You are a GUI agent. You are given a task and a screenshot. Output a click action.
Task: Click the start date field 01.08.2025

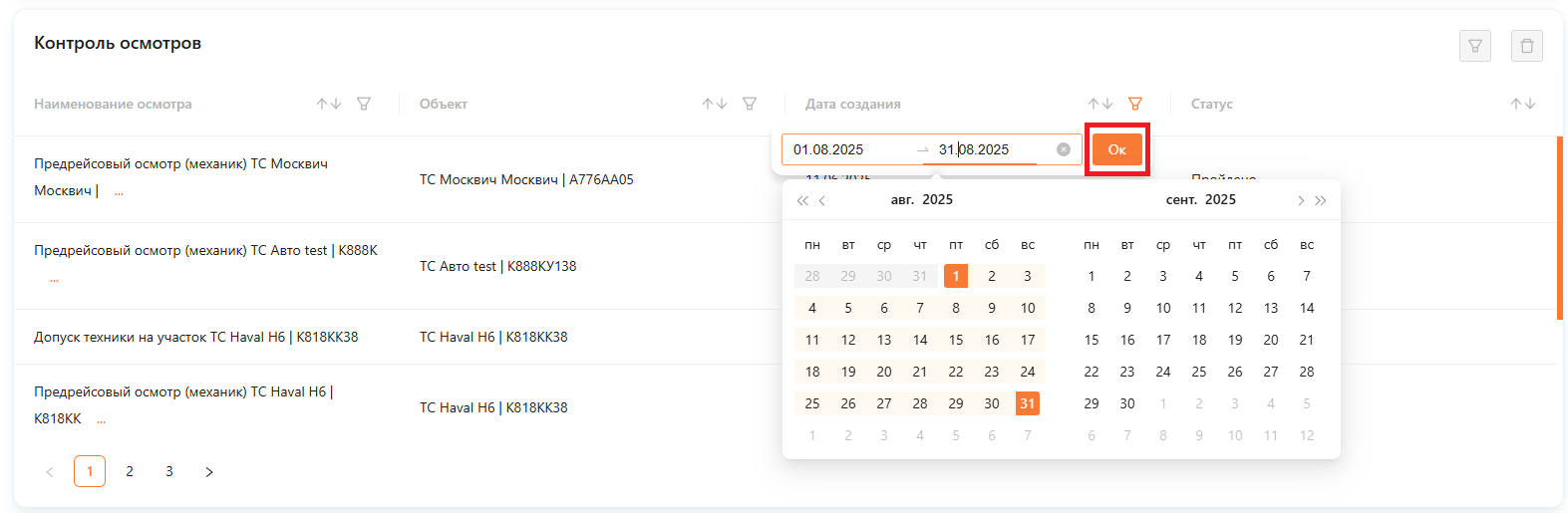847,149
